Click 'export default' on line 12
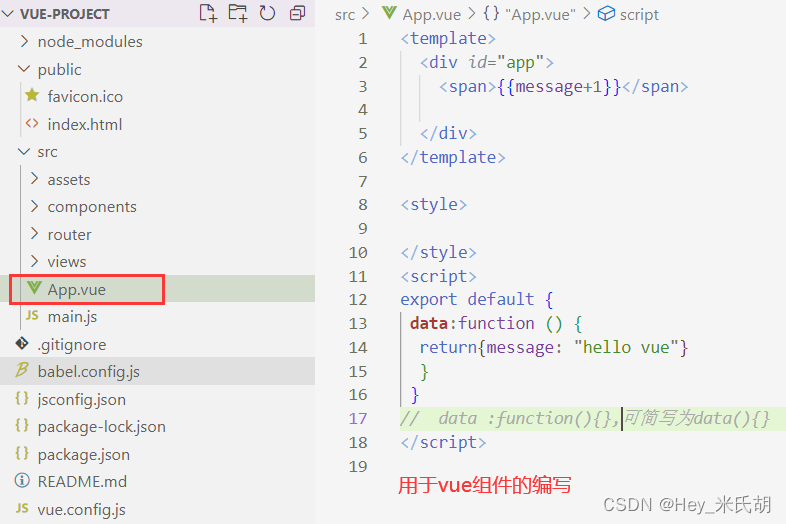The height and width of the screenshot is (524, 786). click(x=467, y=299)
